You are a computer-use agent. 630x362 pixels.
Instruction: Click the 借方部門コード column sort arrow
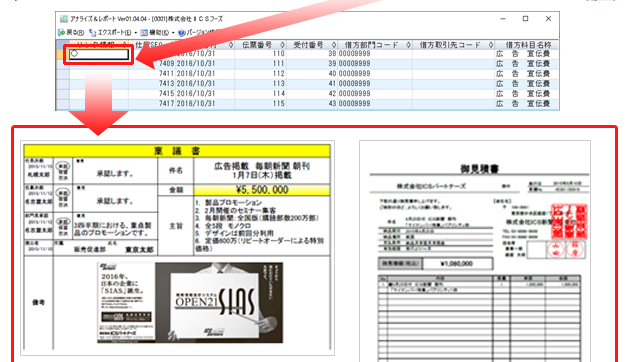[408, 45]
